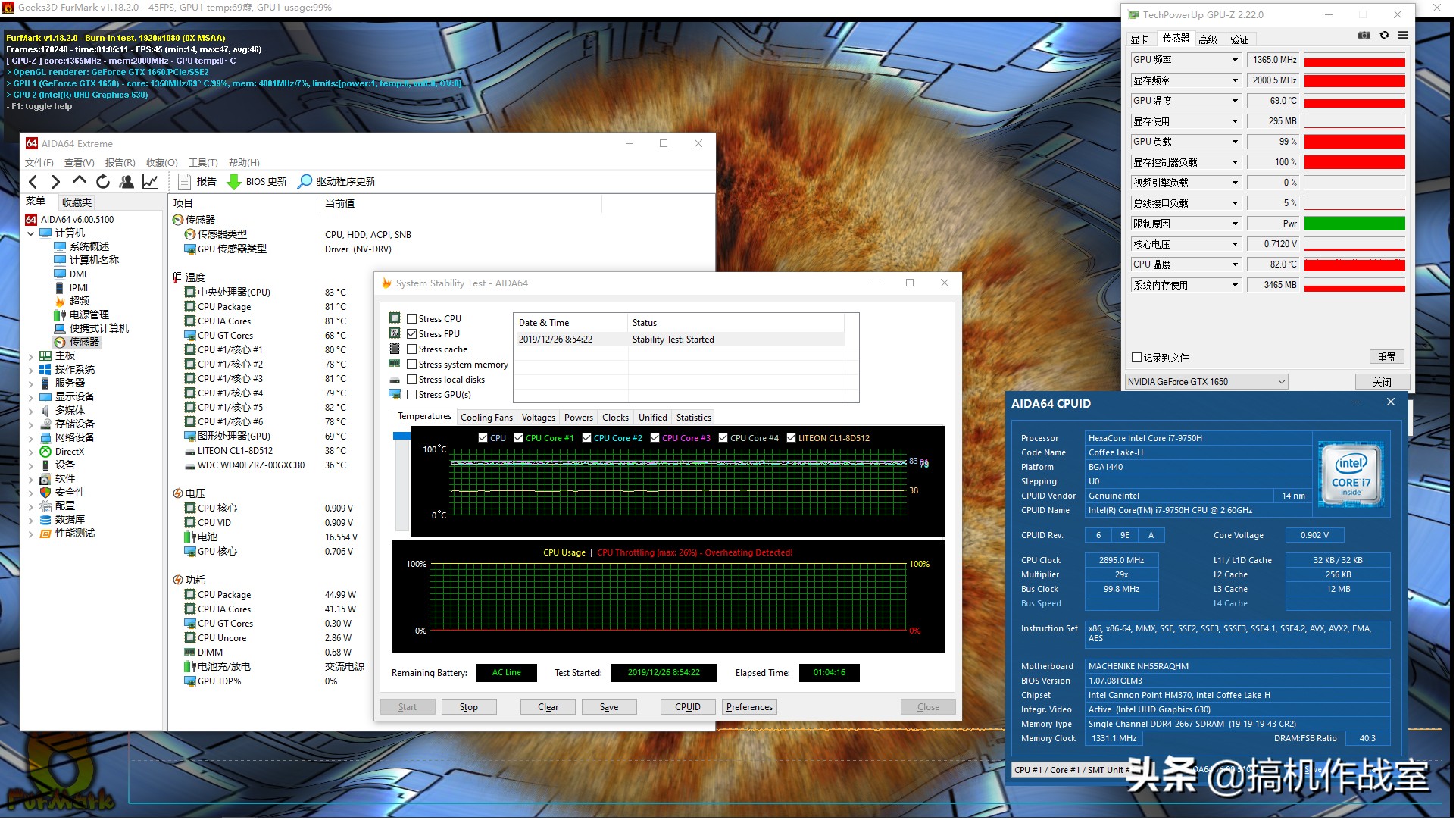Enable Stress CPU checkbox
This screenshot has width=1456, height=820.
412,319
